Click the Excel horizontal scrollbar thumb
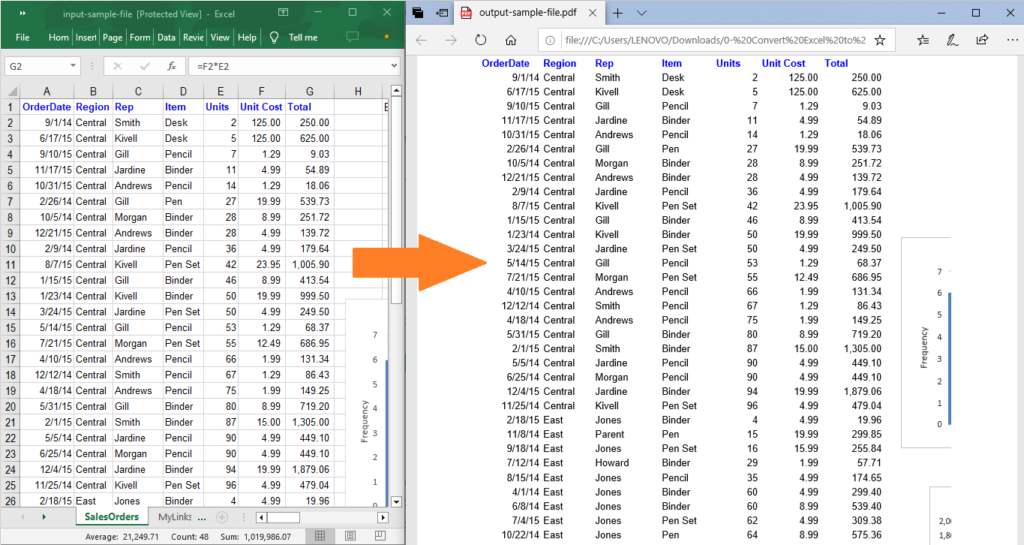The image size is (1024, 545). [282, 517]
